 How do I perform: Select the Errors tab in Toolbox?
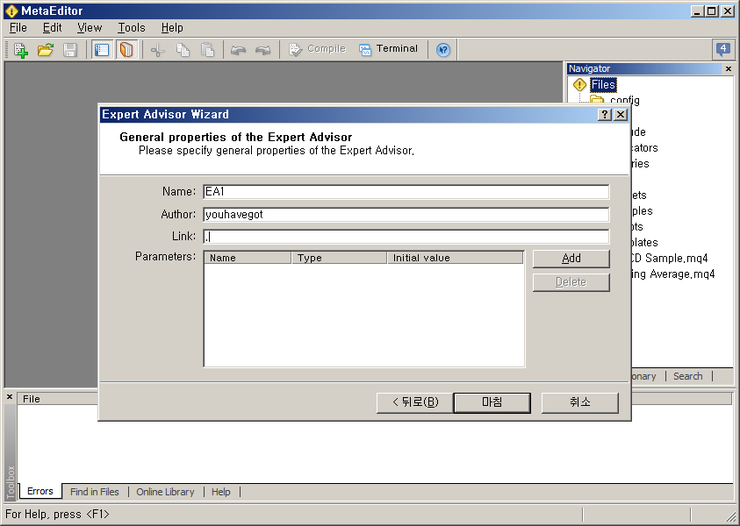point(40,491)
